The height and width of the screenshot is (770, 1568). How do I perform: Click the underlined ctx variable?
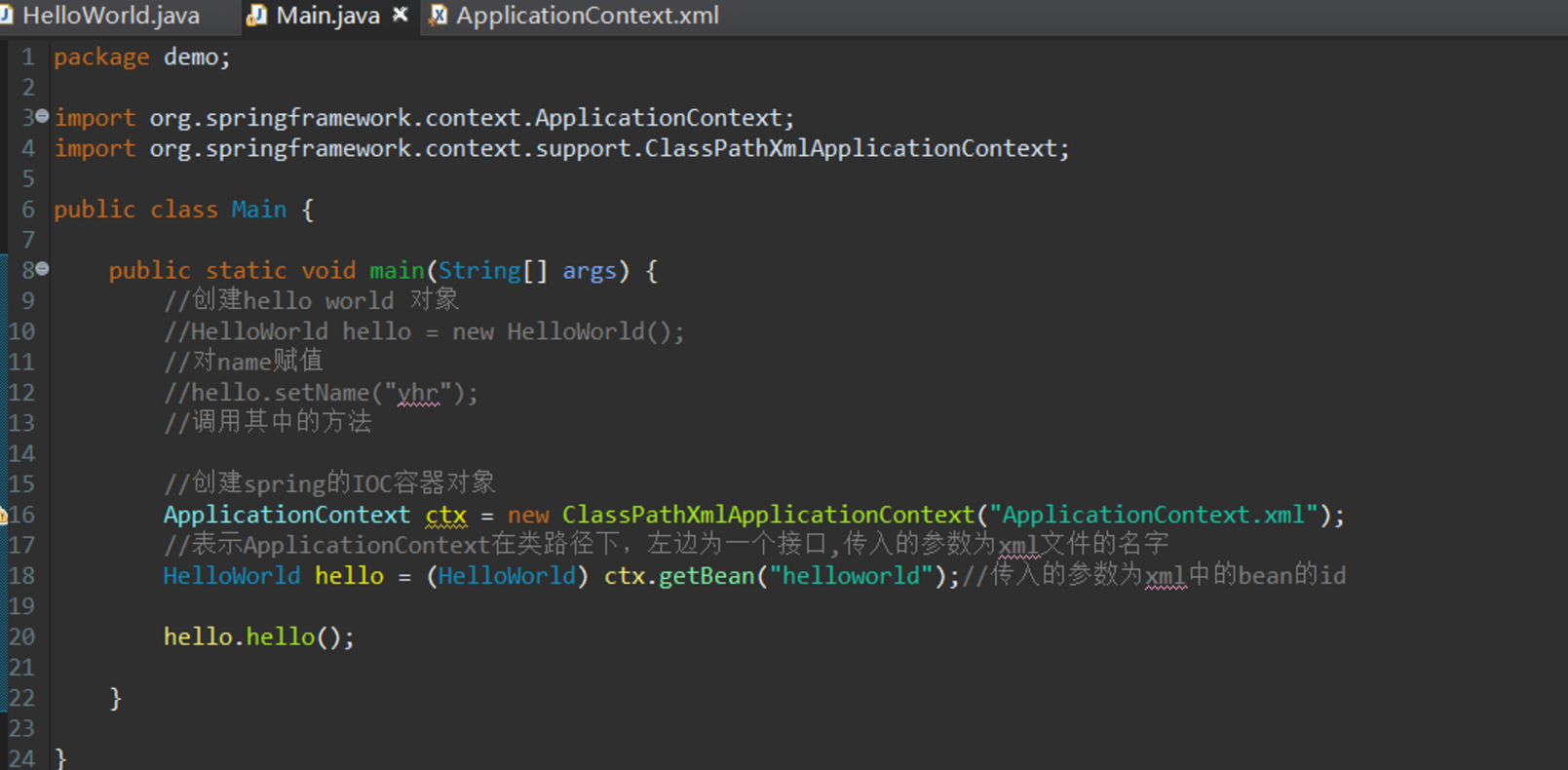[445, 515]
